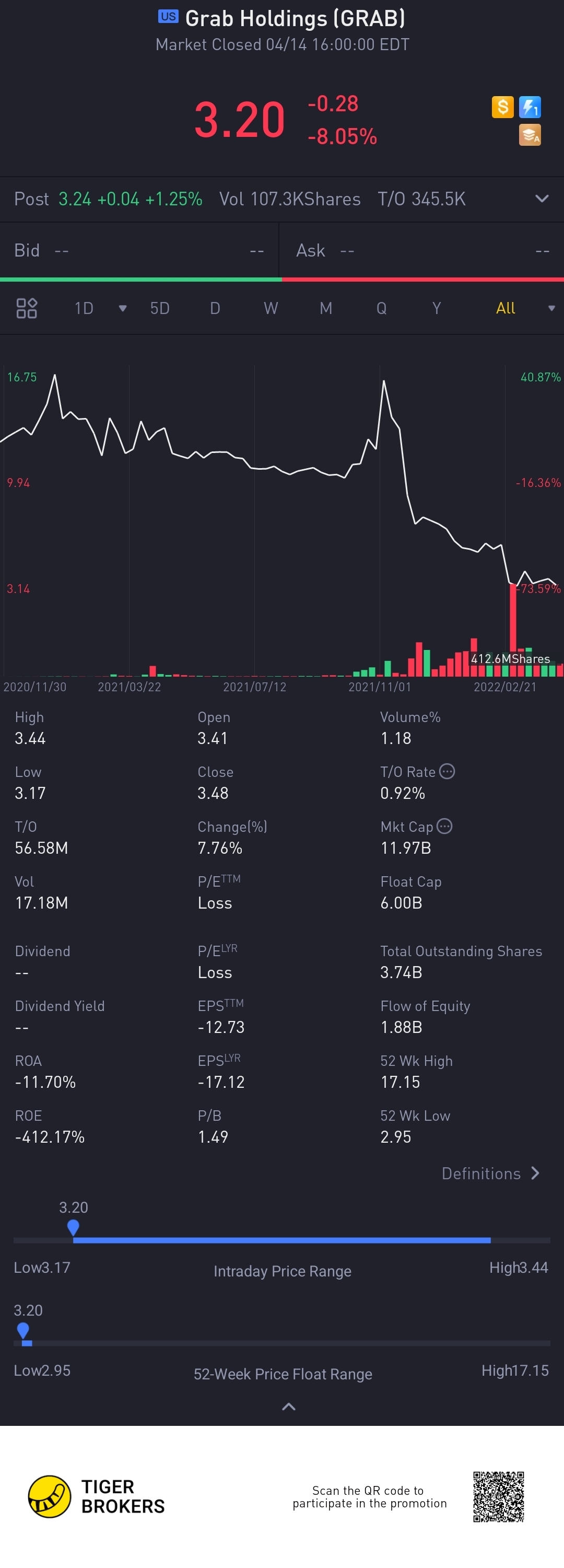Tap the Grab Holdings (GRAB) title
Image resolution: width=564 pixels, height=1568 pixels.
pos(295,18)
